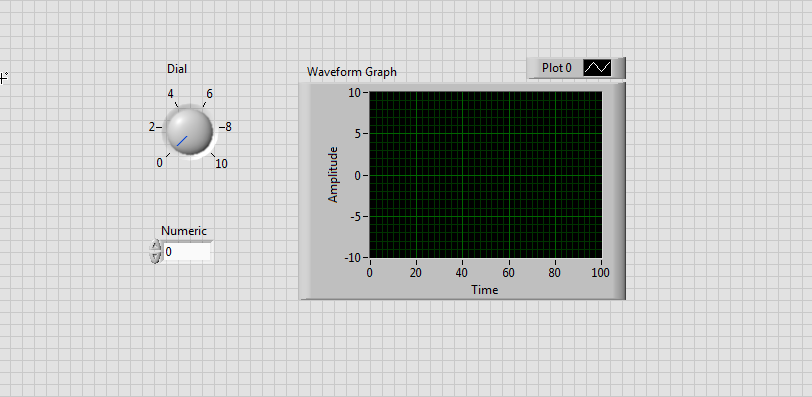The image size is (812, 397).
Task: Click the Y-axis minimum value -10
Action: (x=352, y=258)
